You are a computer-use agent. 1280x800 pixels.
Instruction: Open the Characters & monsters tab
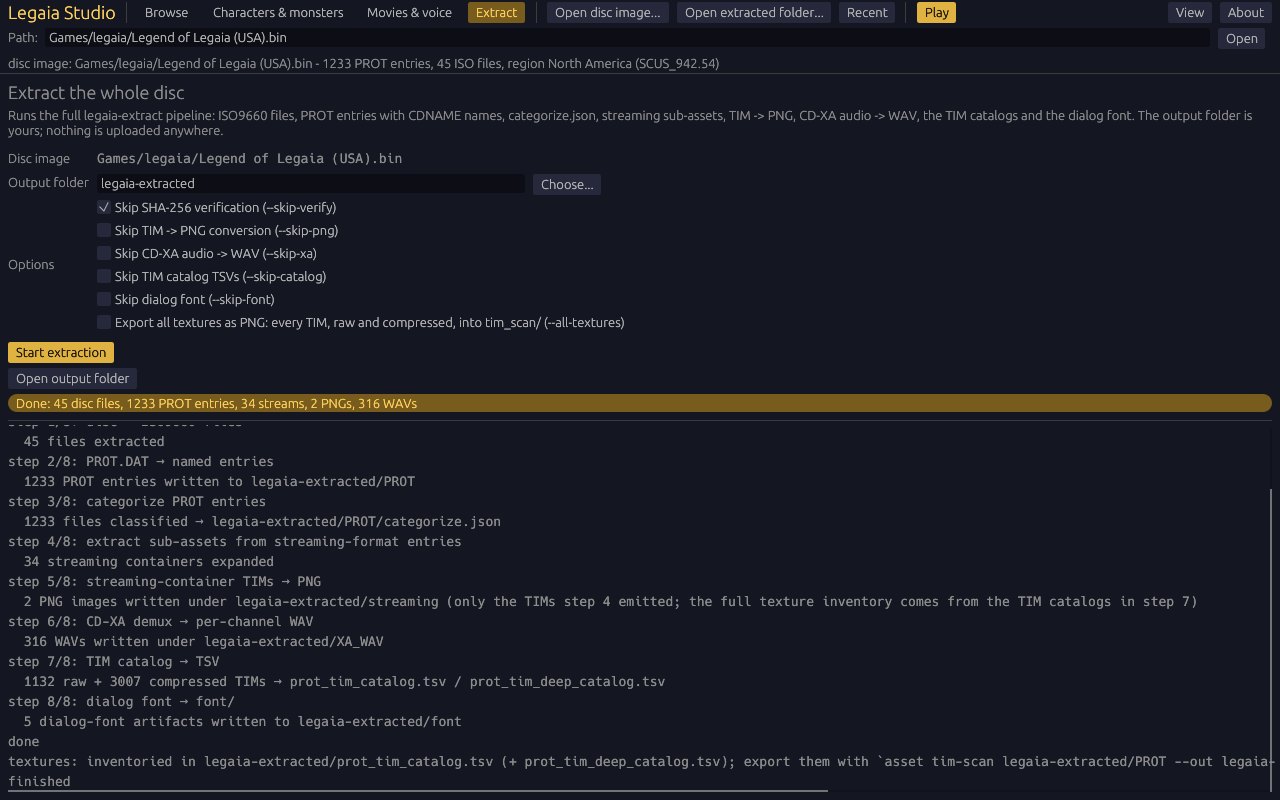click(278, 13)
